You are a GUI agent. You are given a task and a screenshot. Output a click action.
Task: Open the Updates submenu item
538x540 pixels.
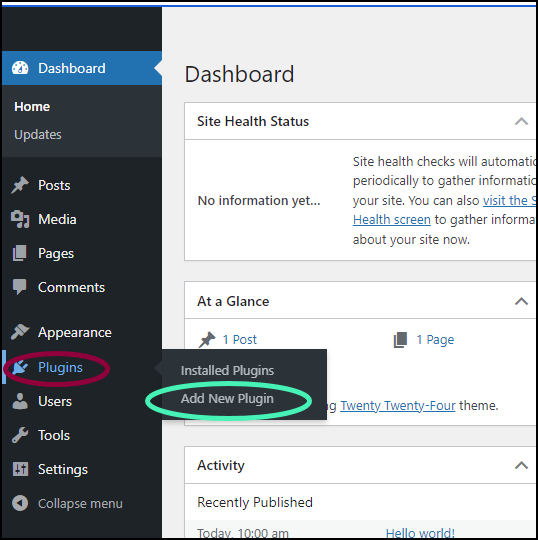[38, 135]
